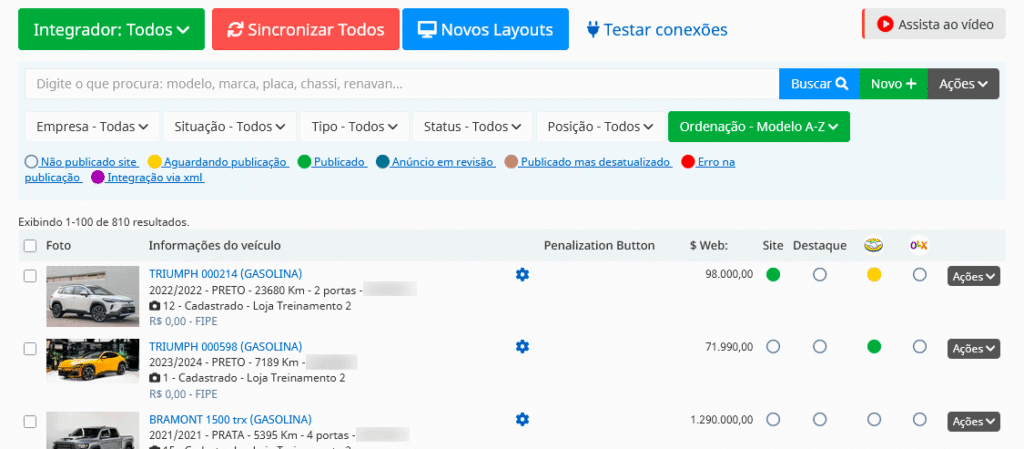Open TRIUMPH 000214 (GASOLINA) vehicle link
1024x449 pixels.
(x=225, y=273)
